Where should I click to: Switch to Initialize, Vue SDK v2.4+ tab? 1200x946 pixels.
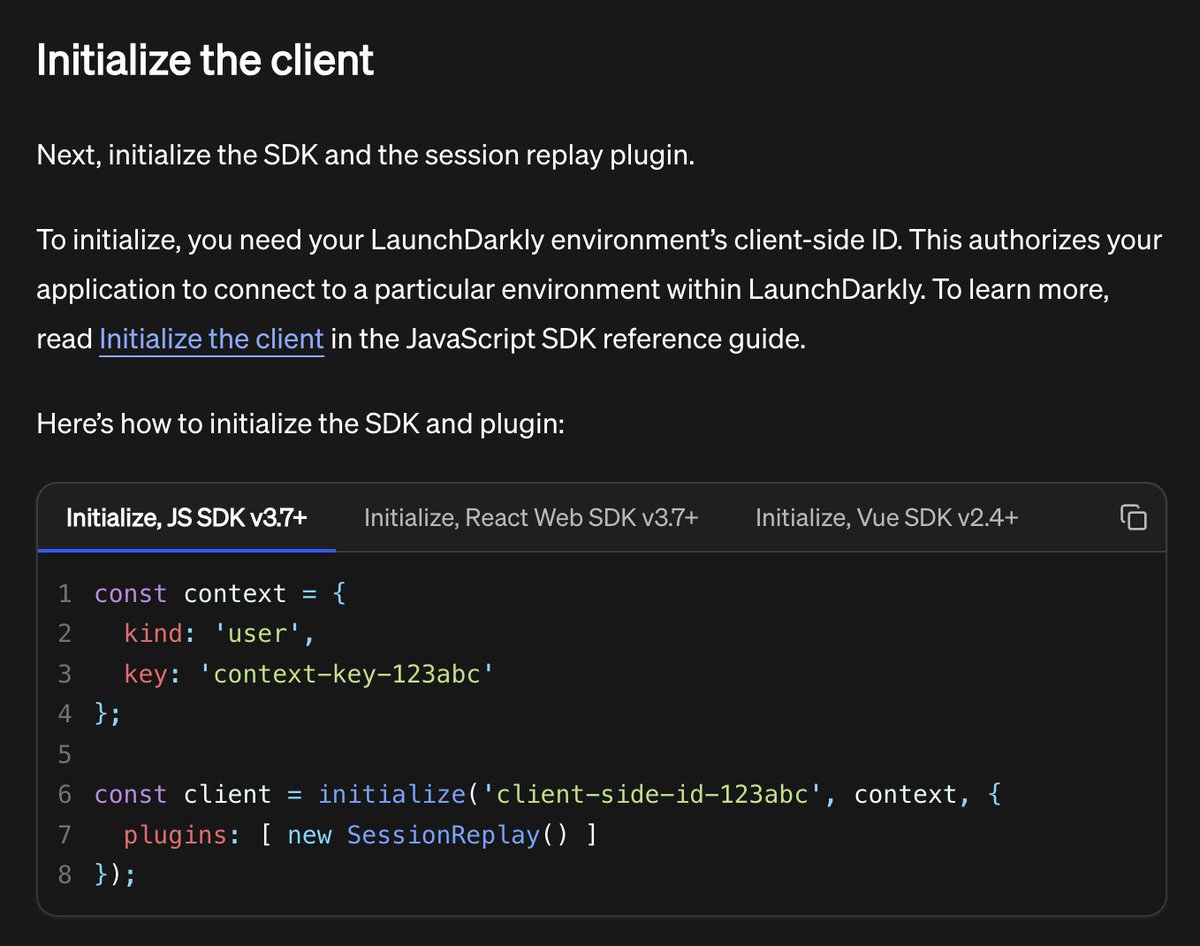click(887, 518)
